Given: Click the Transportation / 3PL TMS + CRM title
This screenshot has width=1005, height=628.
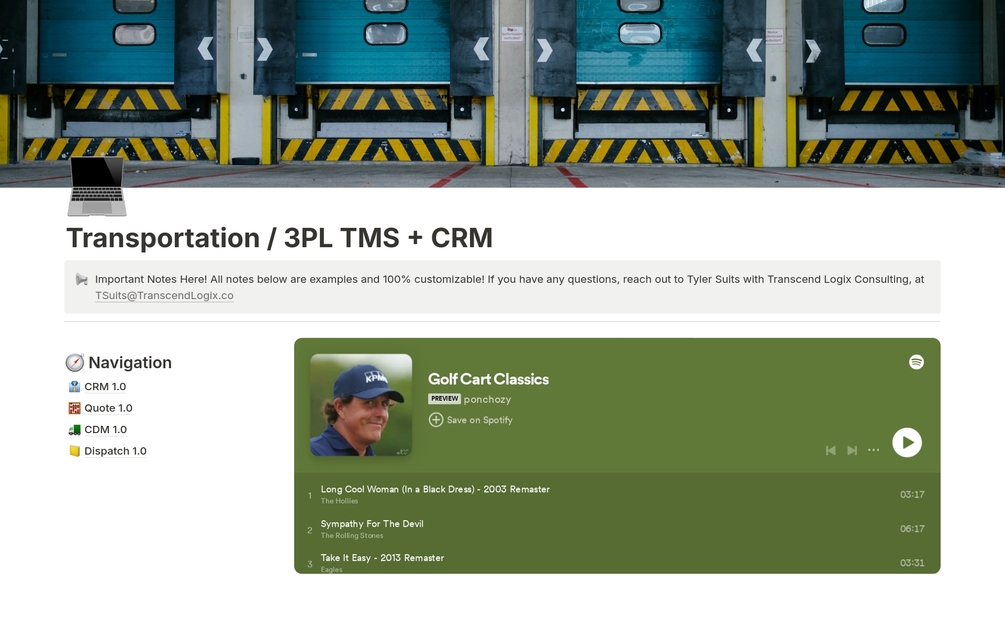Looking at the screenshot, I should [279, 238].
